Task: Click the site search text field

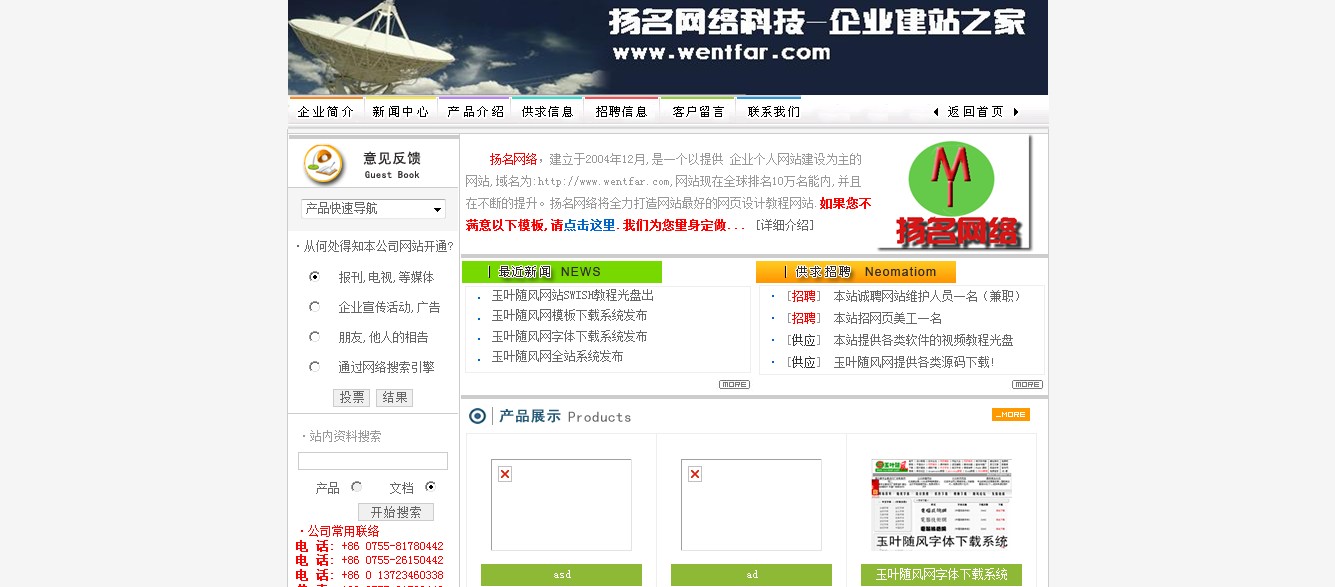Action: (x=373, y=461)
